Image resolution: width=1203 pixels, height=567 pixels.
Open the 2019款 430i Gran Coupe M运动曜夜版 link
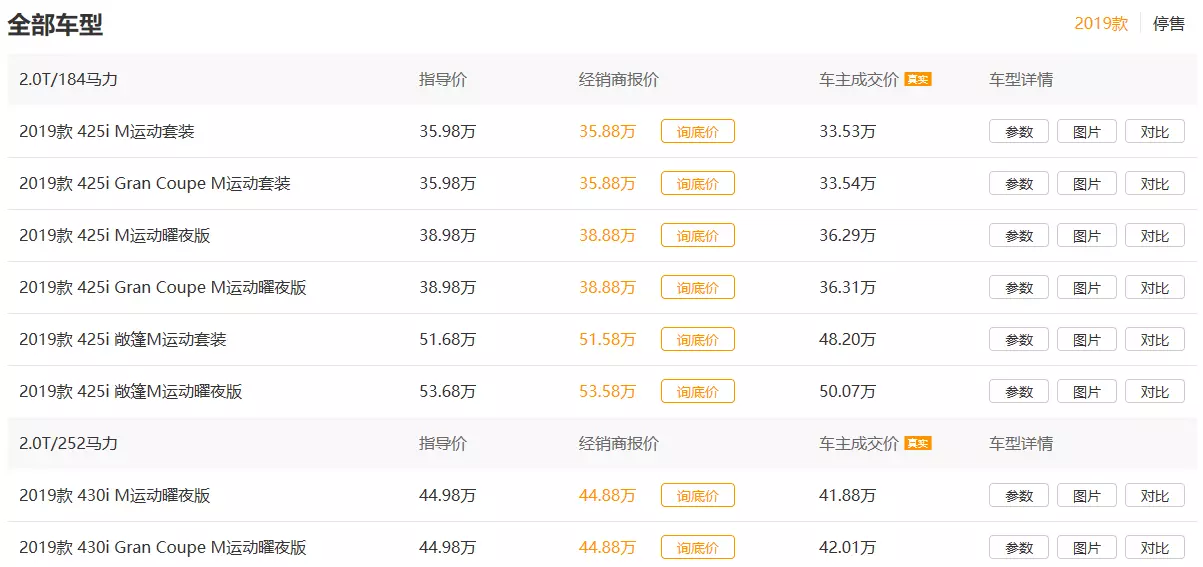(163, 548)
